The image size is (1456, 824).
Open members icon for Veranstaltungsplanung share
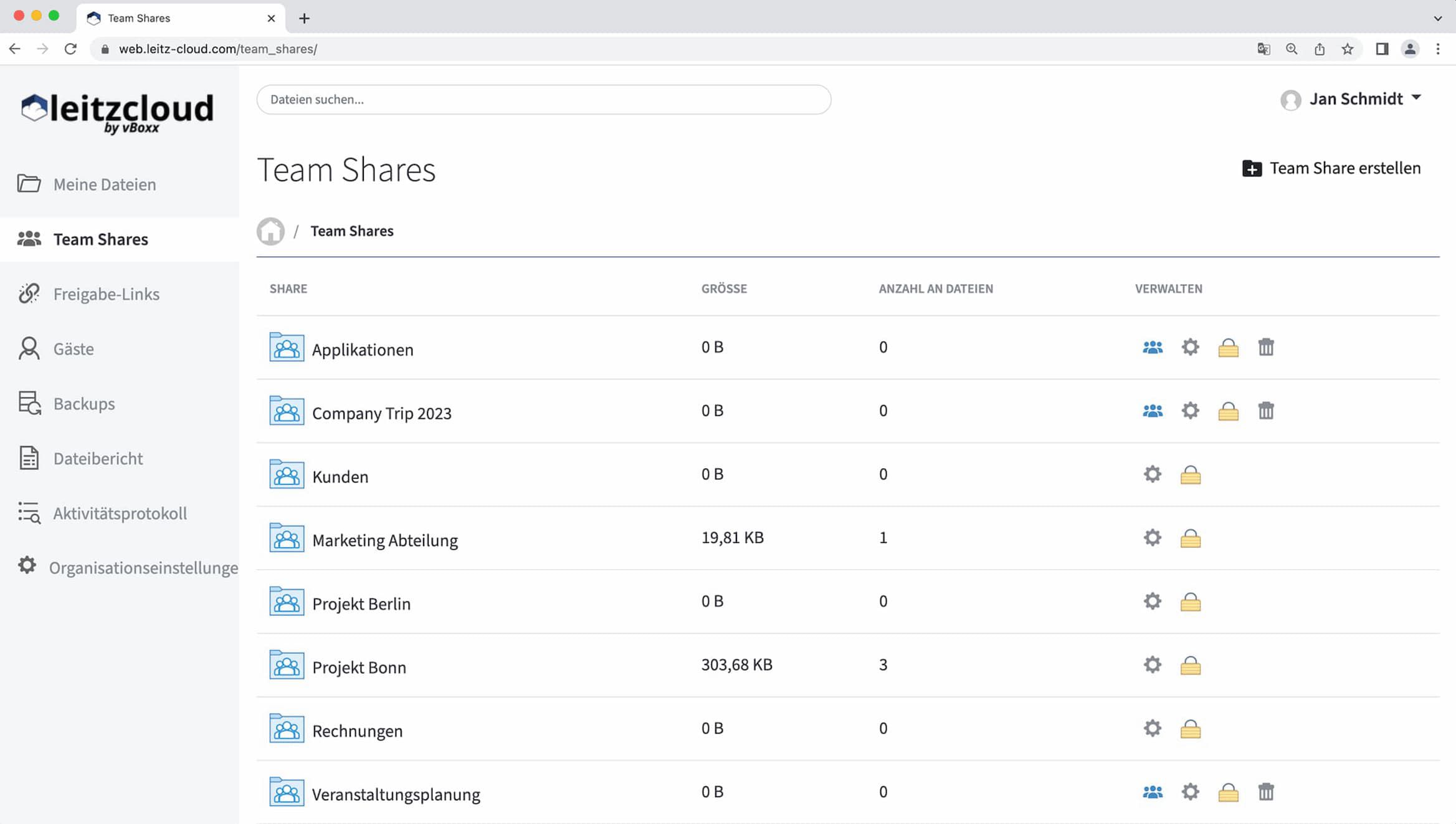(1152, 792)
